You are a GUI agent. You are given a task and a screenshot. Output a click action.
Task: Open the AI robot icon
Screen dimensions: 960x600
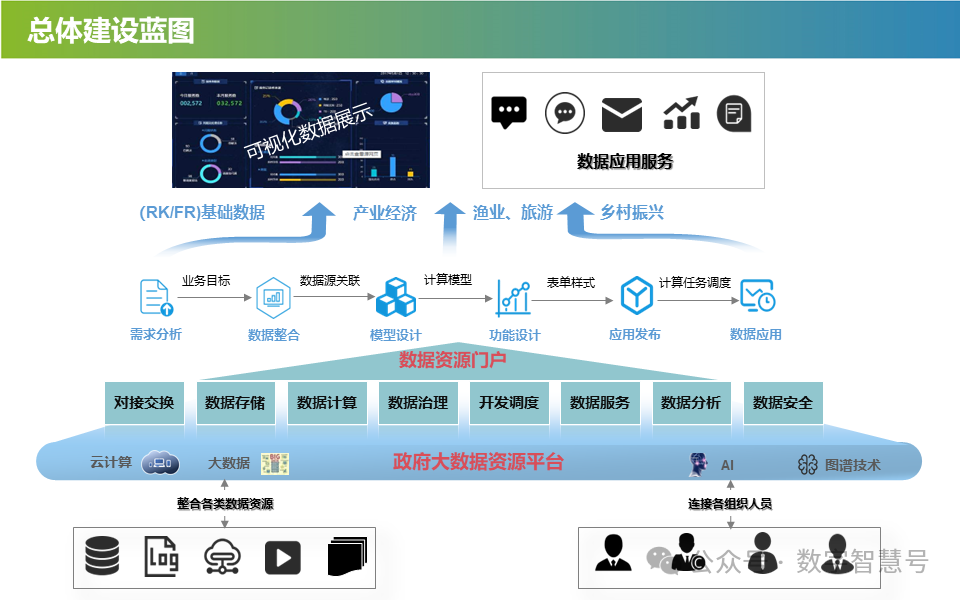(x=700, y=462)
